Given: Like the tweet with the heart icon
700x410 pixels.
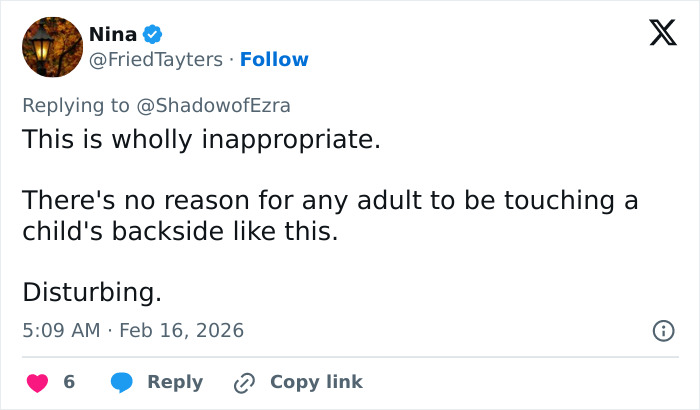Looking at the screenshot, I should (x=37, y=382).
